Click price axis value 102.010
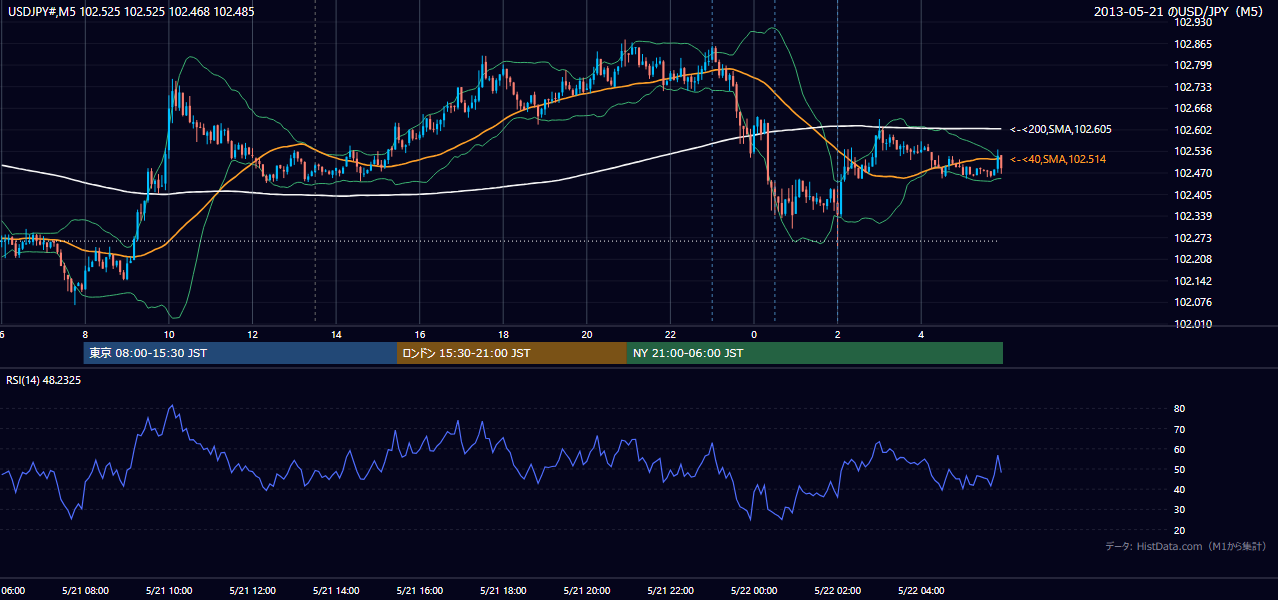Viewport: 1278px width, 600px height. (1193, 324)
